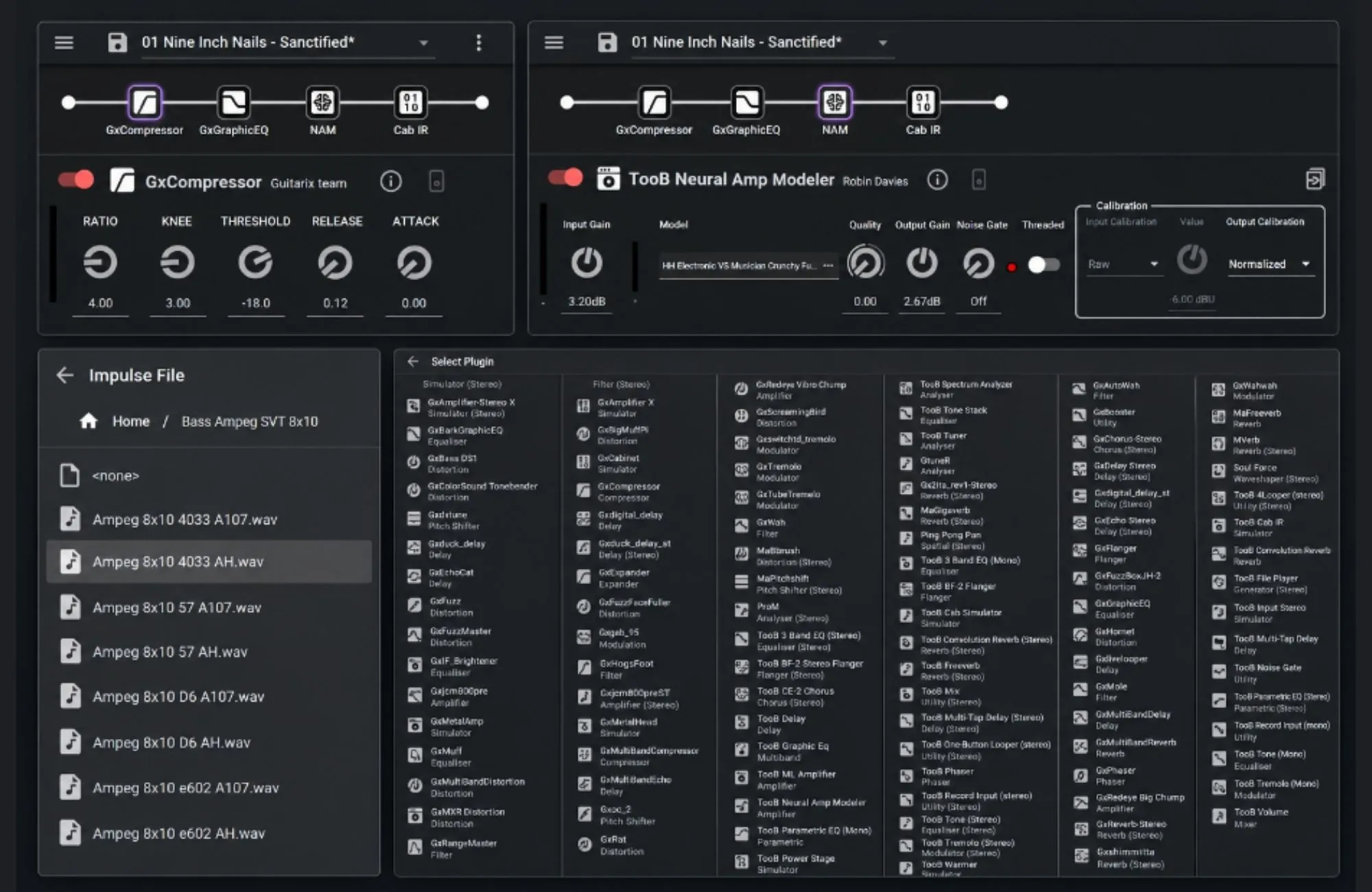
Task: Select GxGraphicEQ node in left pedalboard chain
Action: [233, 103]
